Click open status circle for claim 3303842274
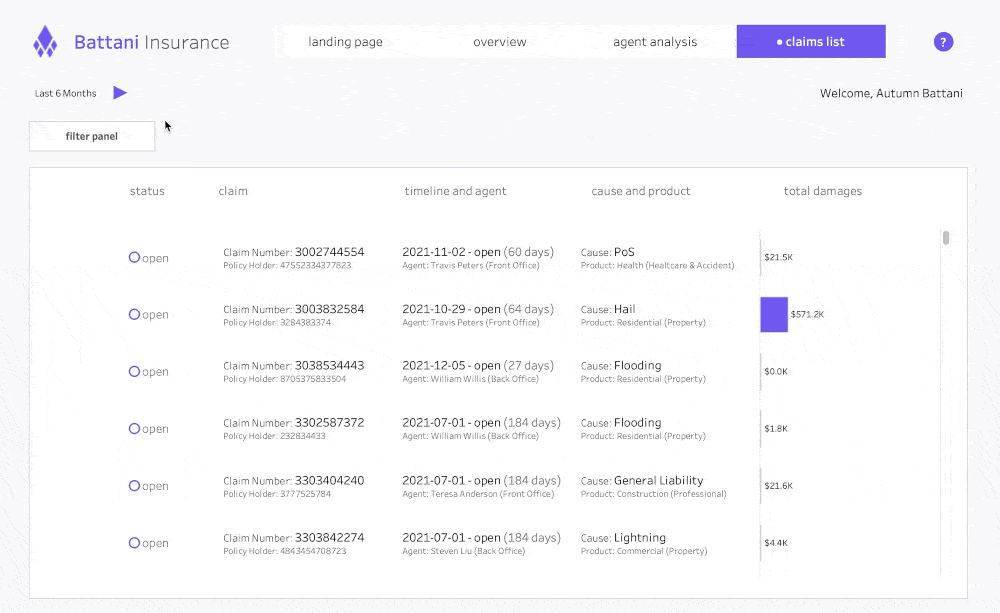 click(135, 542)
